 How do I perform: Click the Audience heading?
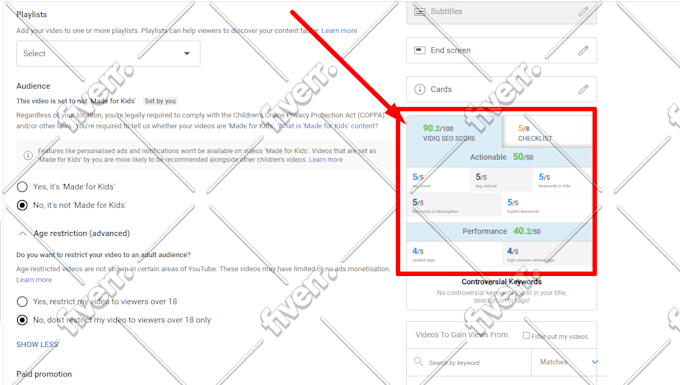[x=33, y=86]
